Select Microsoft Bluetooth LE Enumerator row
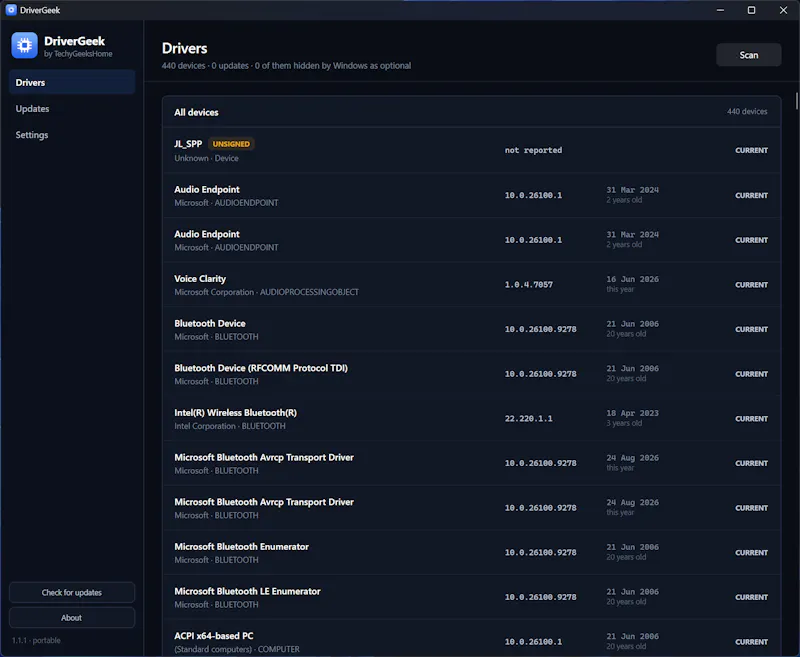The width and height of the screenshot is (800, 657). (471, 597)
